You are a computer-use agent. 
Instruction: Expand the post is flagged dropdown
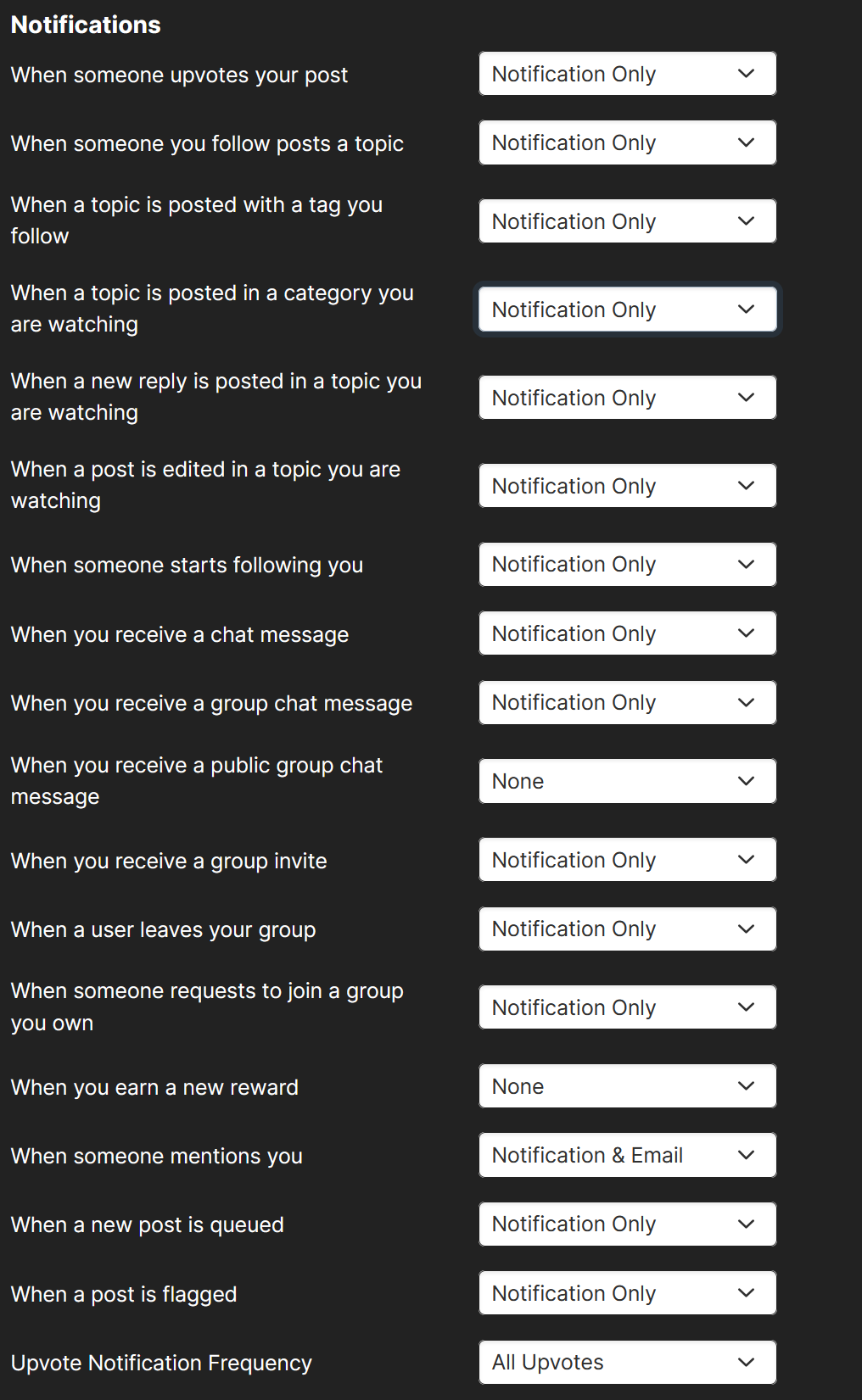pyautogui.click(x=627, y=1293)
